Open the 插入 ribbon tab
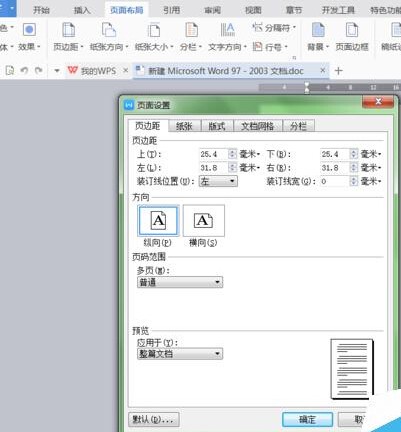The image size is (401, 432). coord(82,10)
